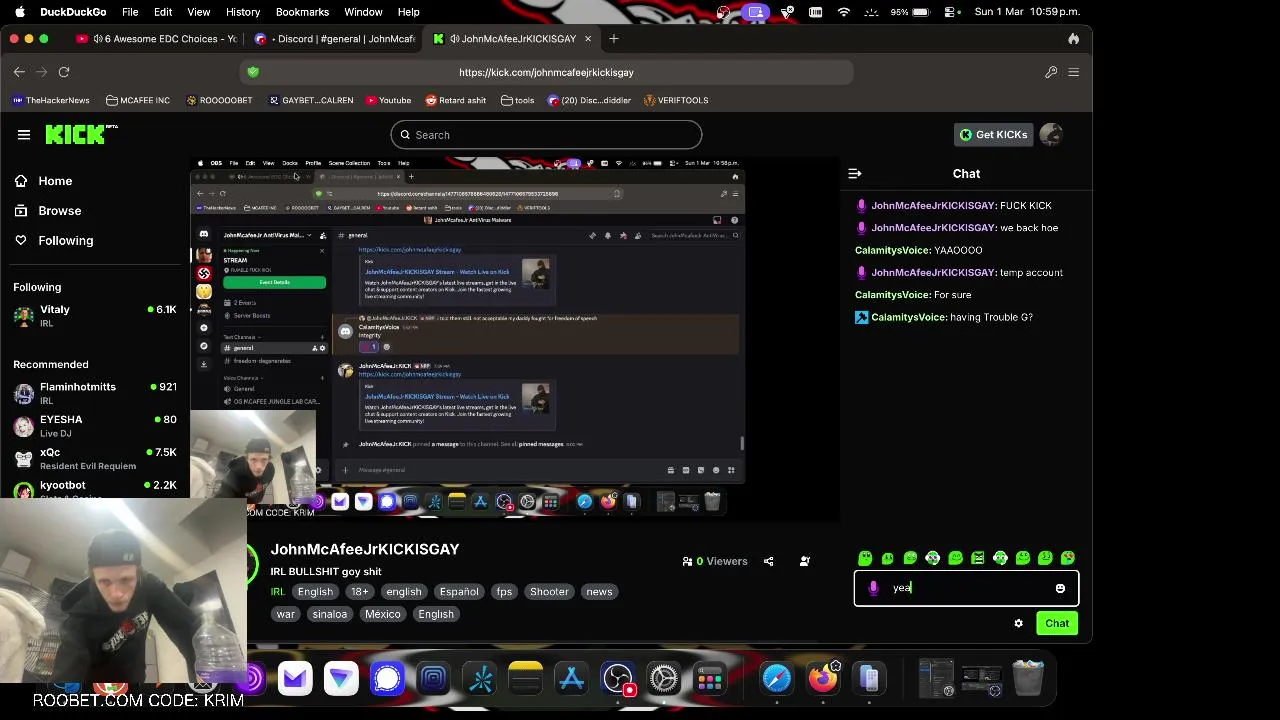Send message with the Chat button
The image size is (1280, 720).
click(x=1057, y=623)
